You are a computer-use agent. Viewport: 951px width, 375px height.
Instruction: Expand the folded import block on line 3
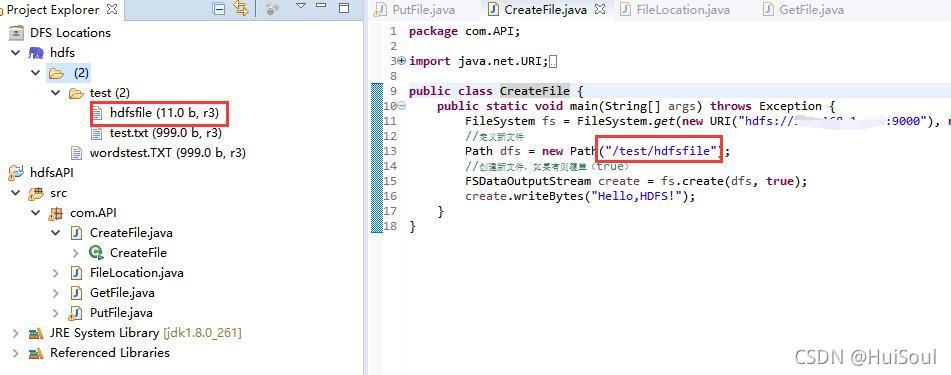pyautogui.click(x=402, y=61)
